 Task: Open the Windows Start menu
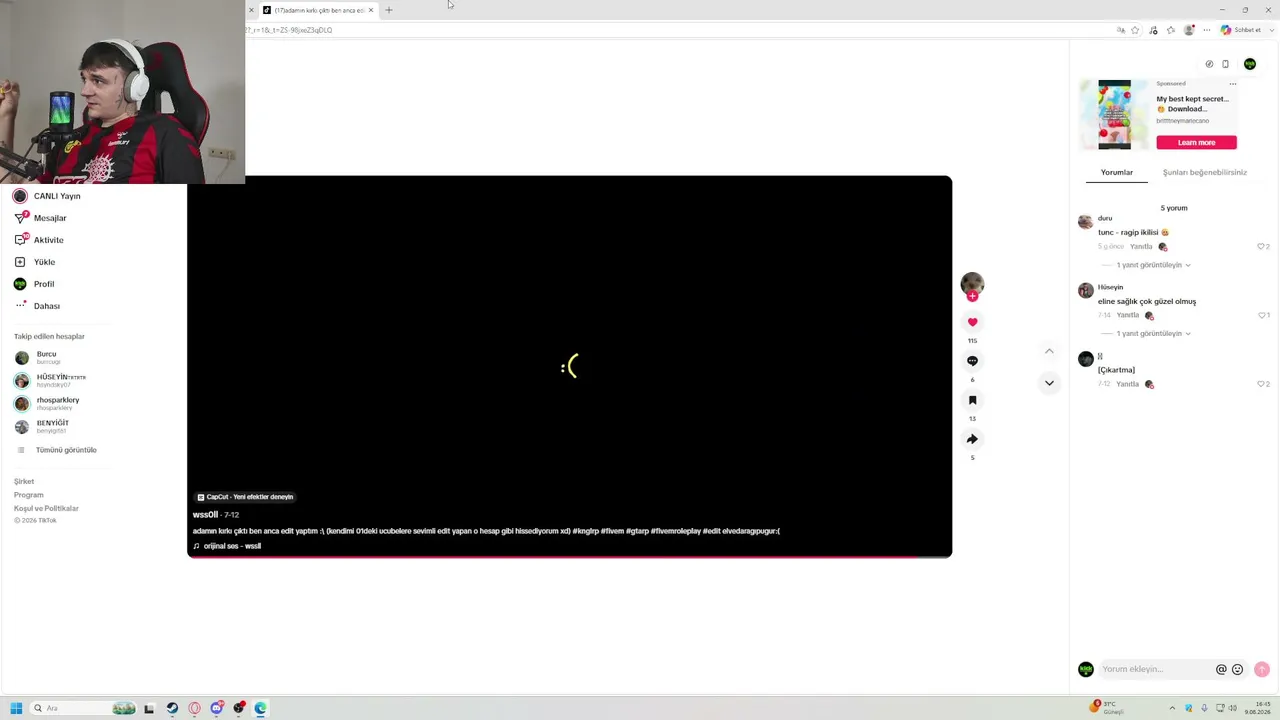tap(16, 708)
